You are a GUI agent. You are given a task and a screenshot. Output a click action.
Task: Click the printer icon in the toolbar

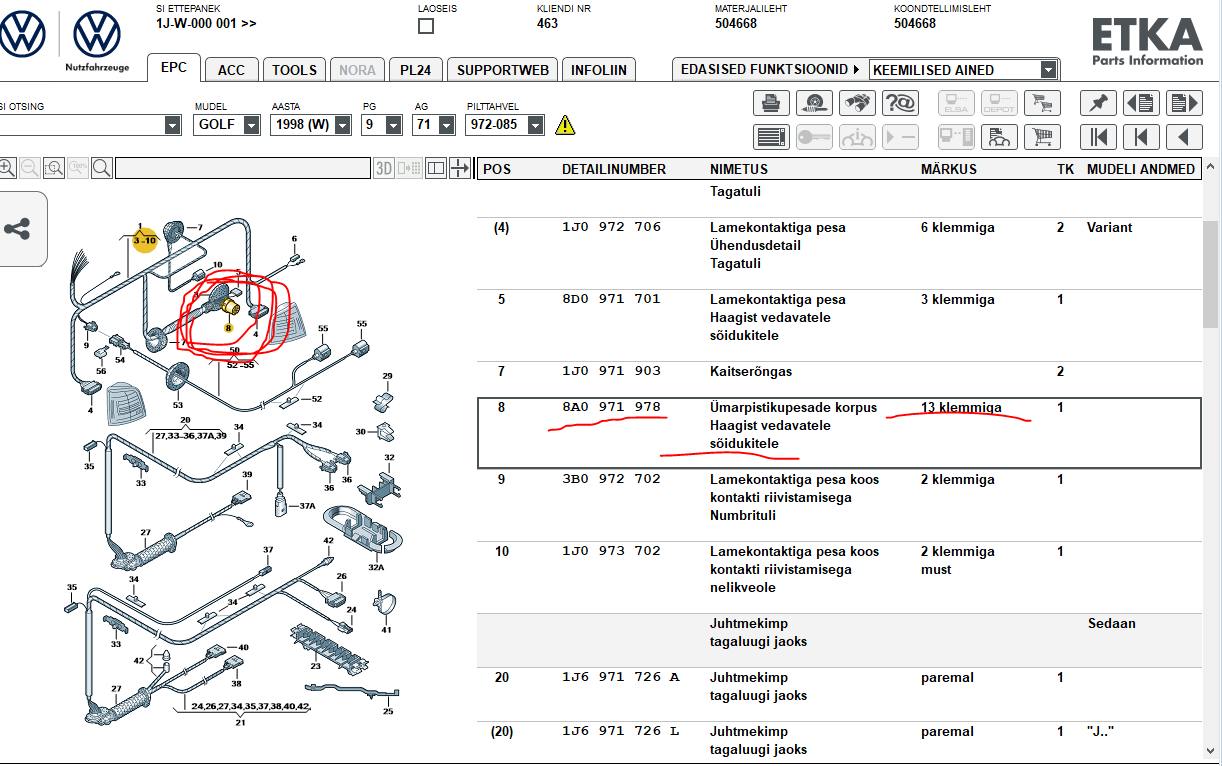coord(771,103)
